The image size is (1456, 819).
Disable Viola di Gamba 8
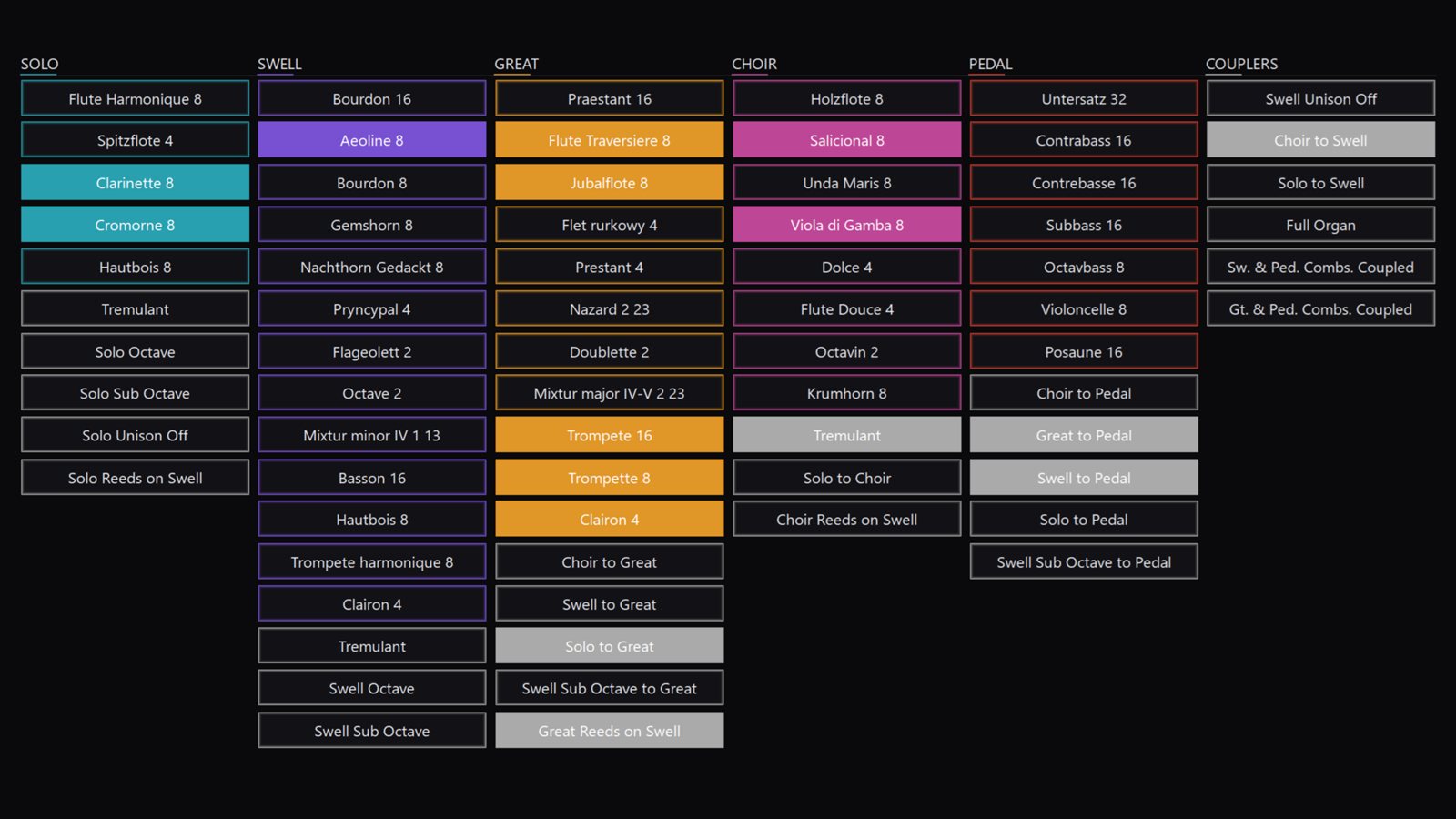click(847, 225)
